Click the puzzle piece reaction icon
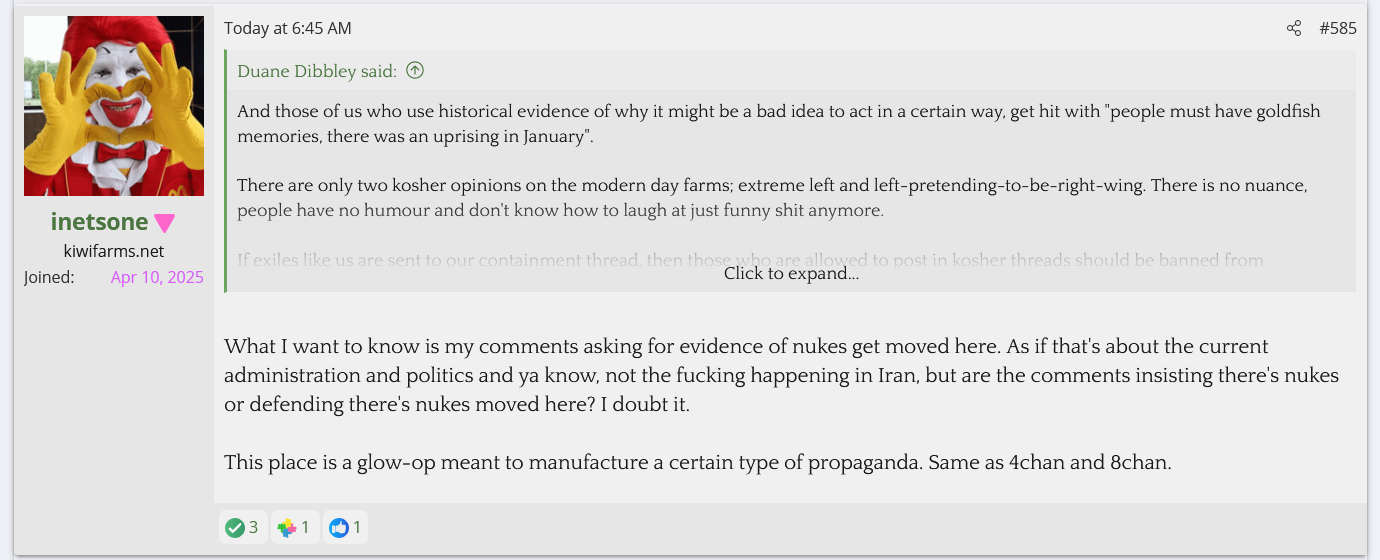This screenshot has width=1380, height=560. (x=287, y=527)
